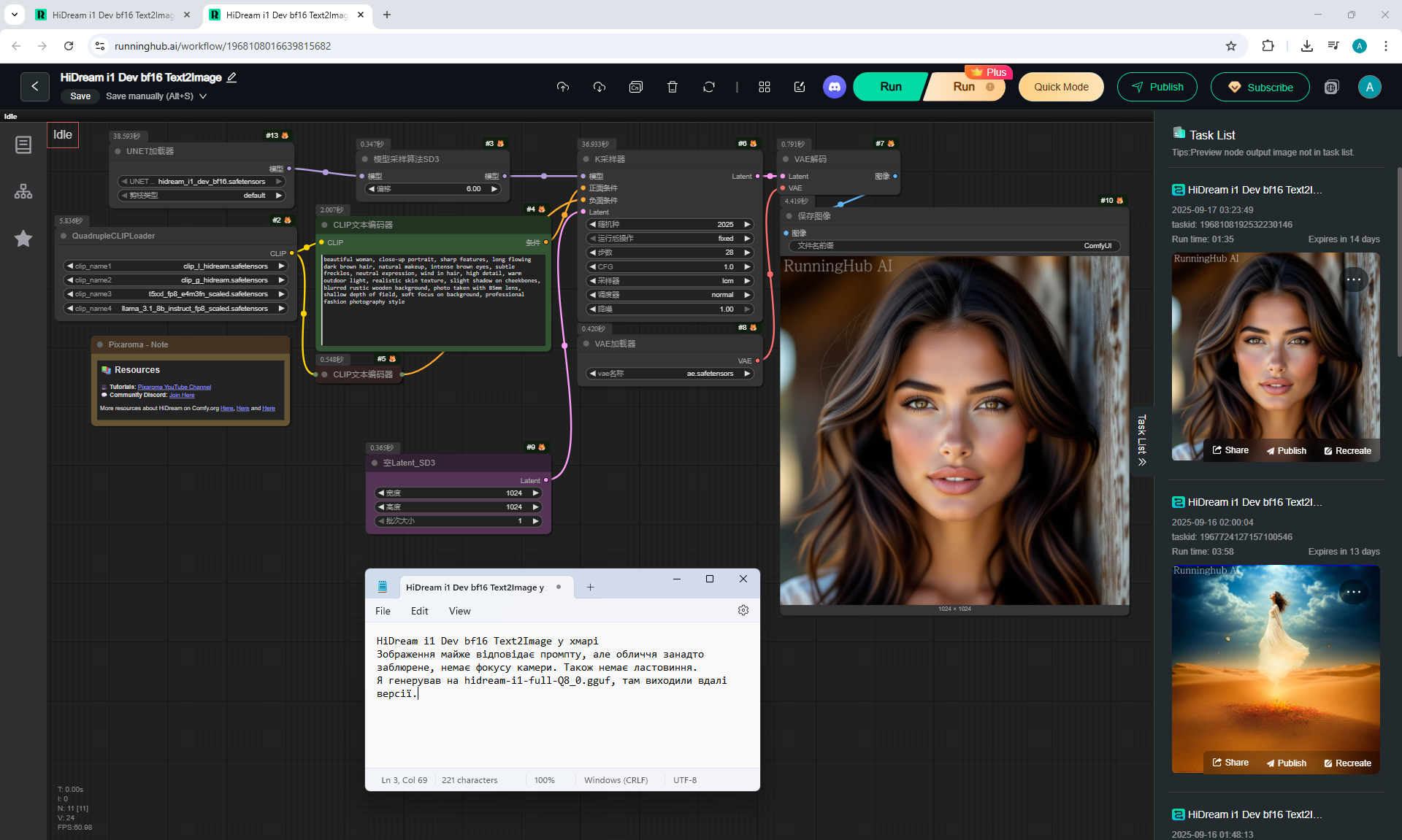The width and height of the screenshot is (1402, 840).
Task: Click the download cloud icon
Action: [599, 87]
